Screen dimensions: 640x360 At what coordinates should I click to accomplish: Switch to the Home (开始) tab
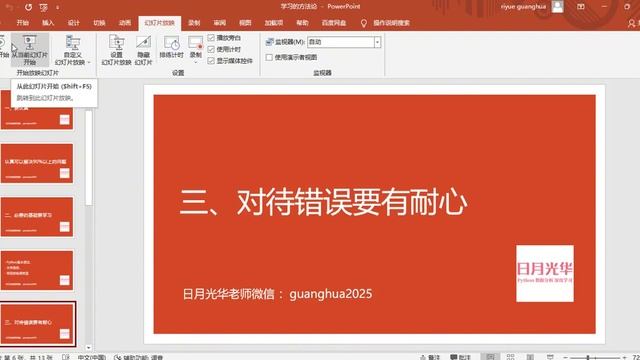[x=22, y=23]
